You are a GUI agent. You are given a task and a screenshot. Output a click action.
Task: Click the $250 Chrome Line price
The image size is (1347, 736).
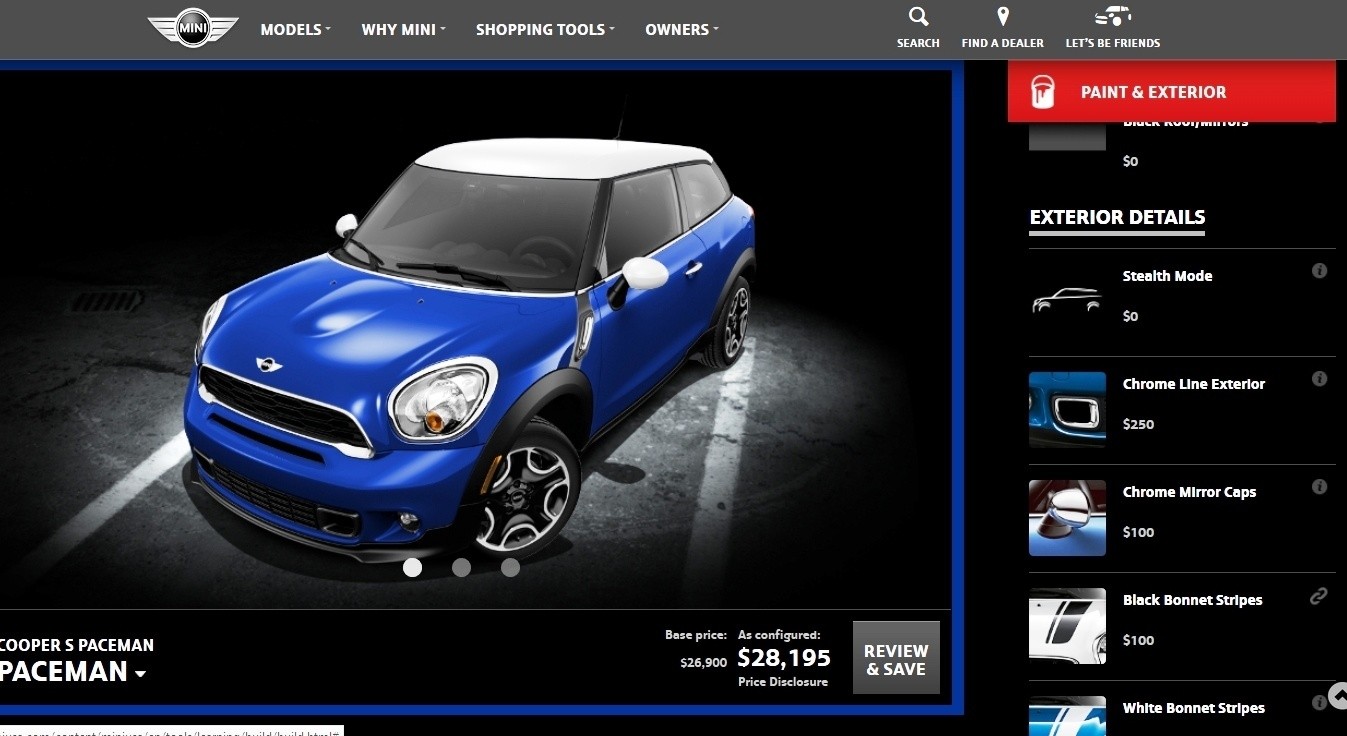(x=1138, y=424)
